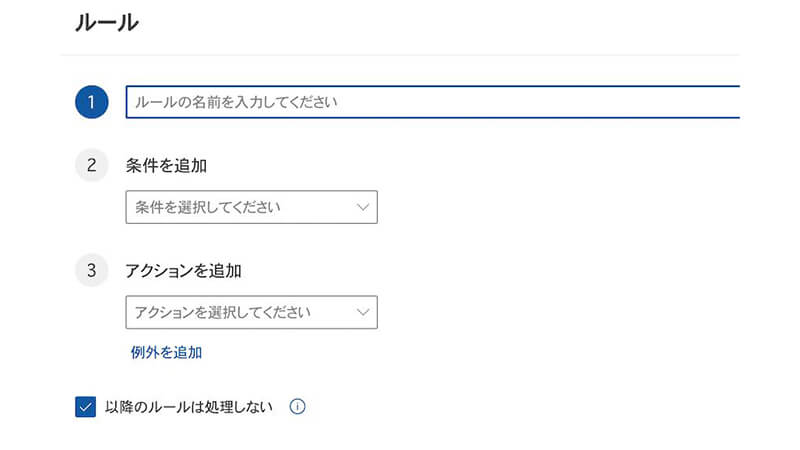This screenshot has width=800, height=450.
Task: Open the 条件を選択してください dropdown
Action: (251, 208)
